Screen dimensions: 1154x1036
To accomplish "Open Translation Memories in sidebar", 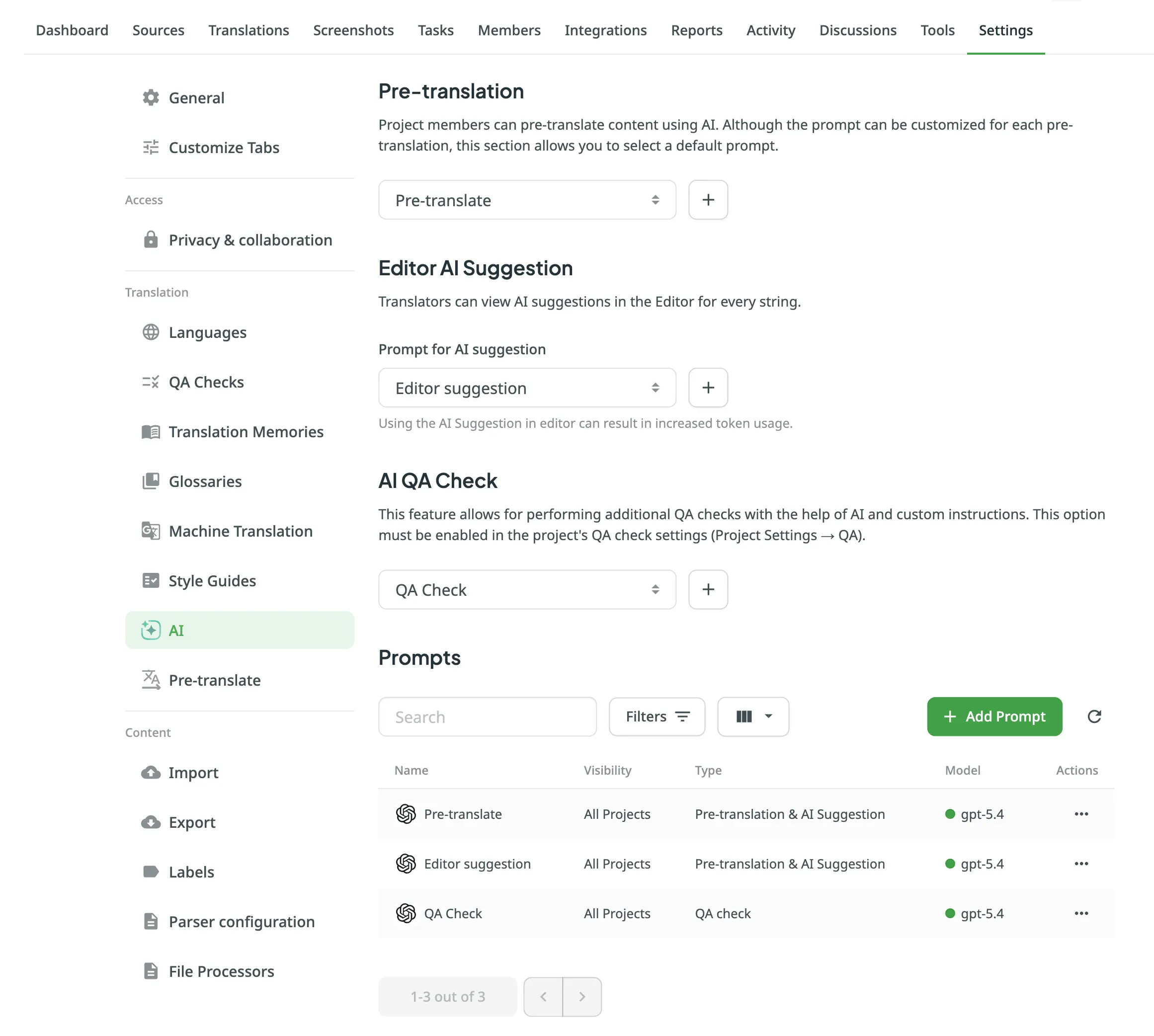I will [246, 431].
